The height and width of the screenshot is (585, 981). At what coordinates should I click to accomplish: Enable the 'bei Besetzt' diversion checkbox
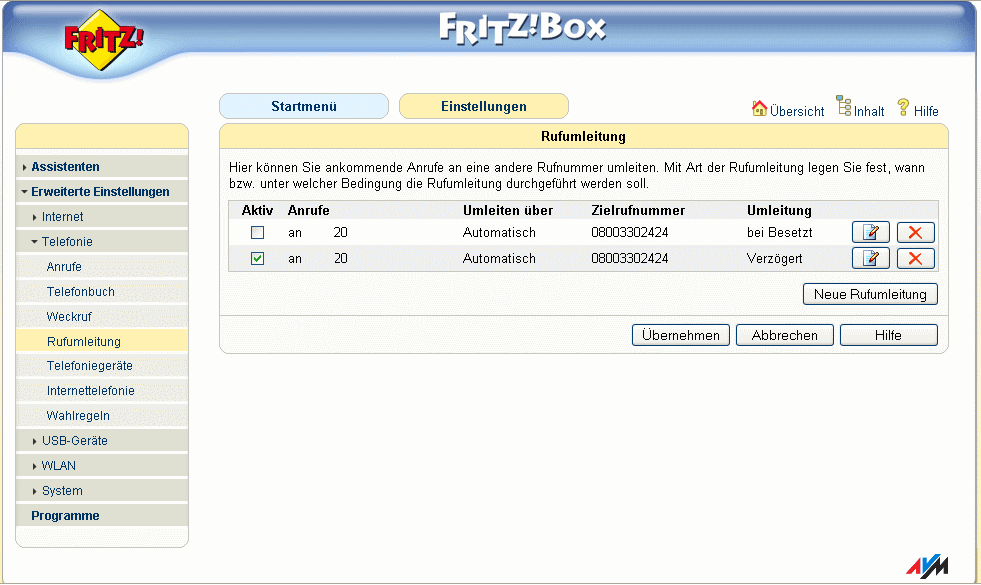tap(257, 233)
